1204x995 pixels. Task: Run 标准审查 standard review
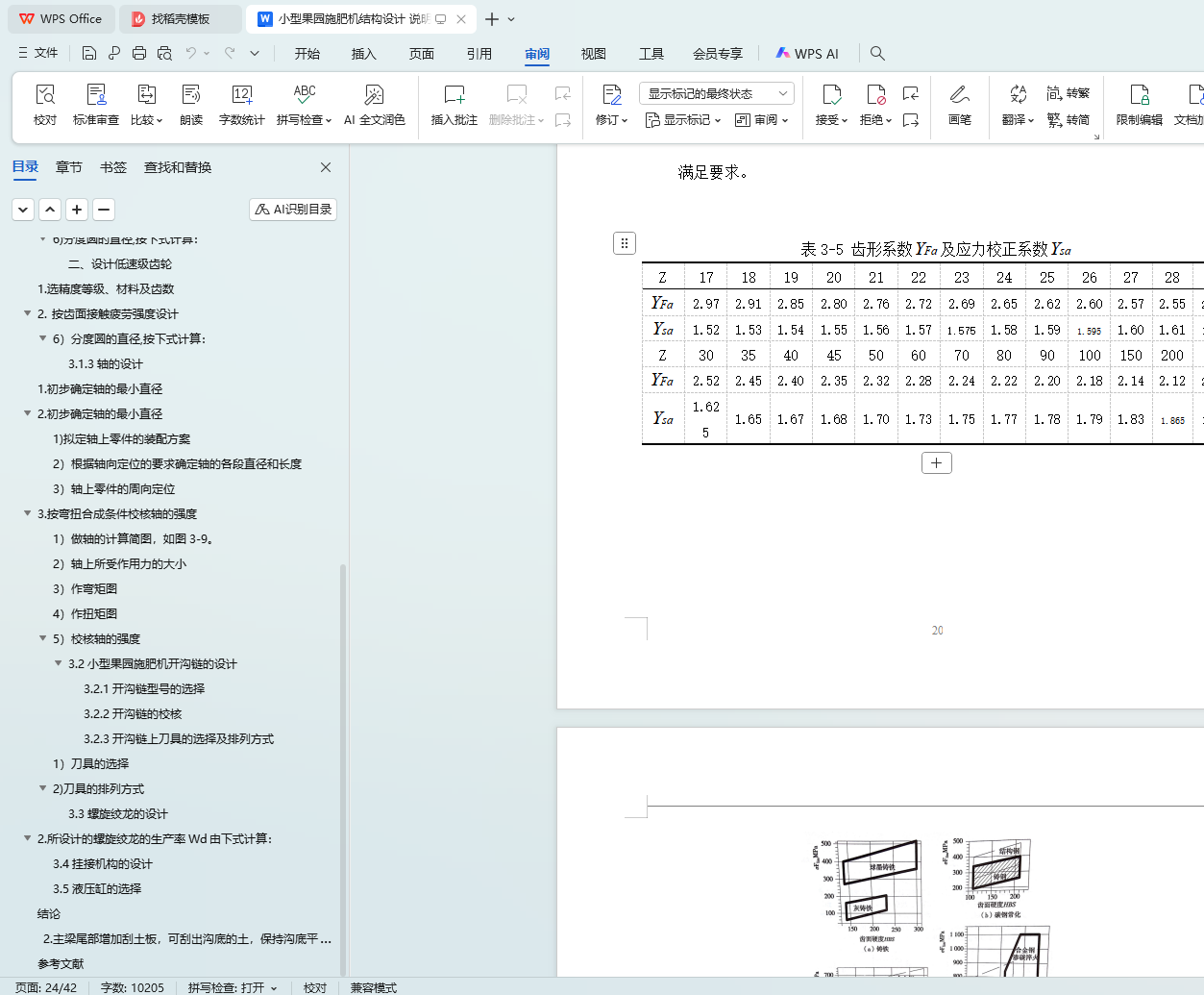(96, 105)
